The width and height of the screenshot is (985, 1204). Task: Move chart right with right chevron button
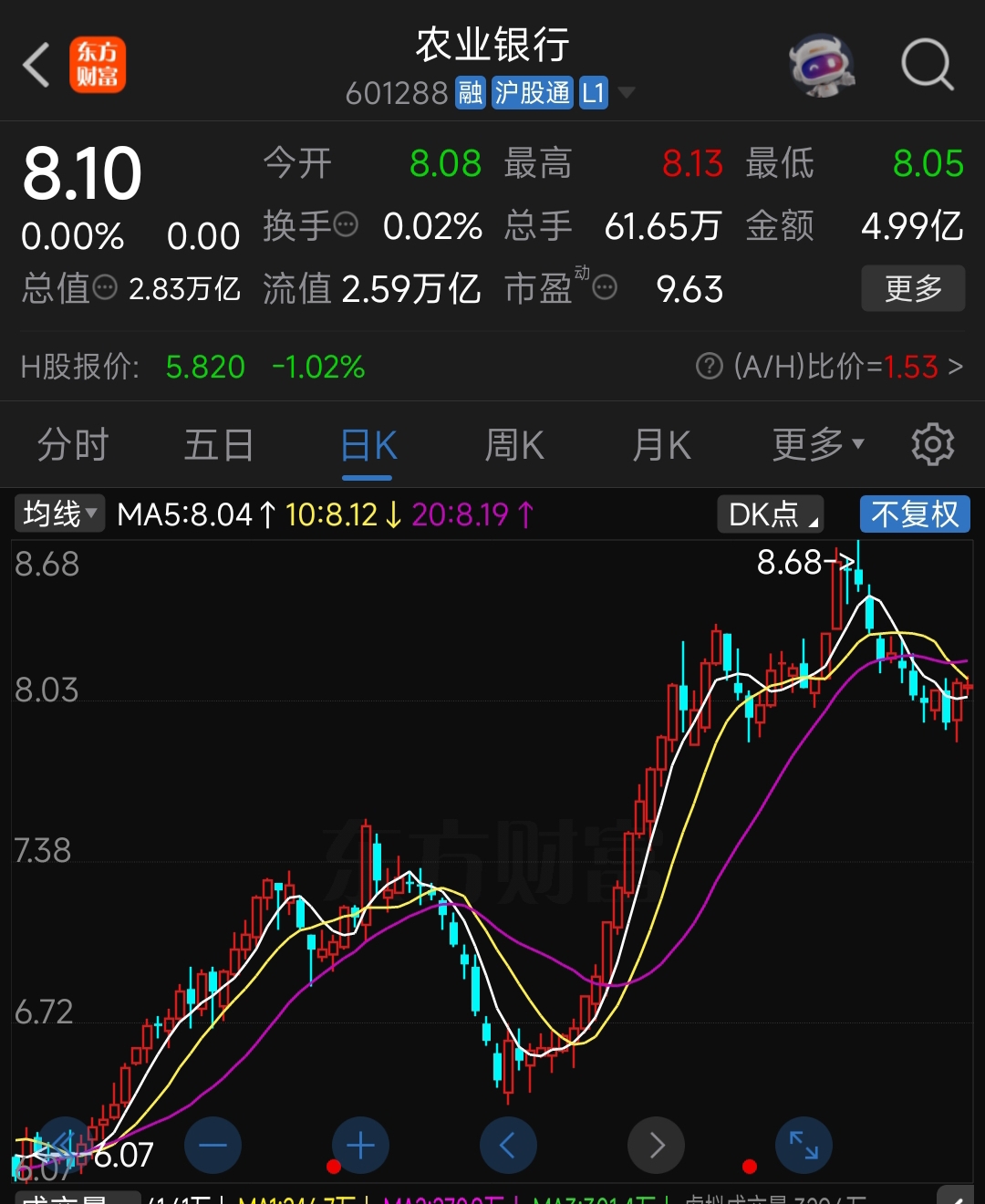(x=656, y=1146)
